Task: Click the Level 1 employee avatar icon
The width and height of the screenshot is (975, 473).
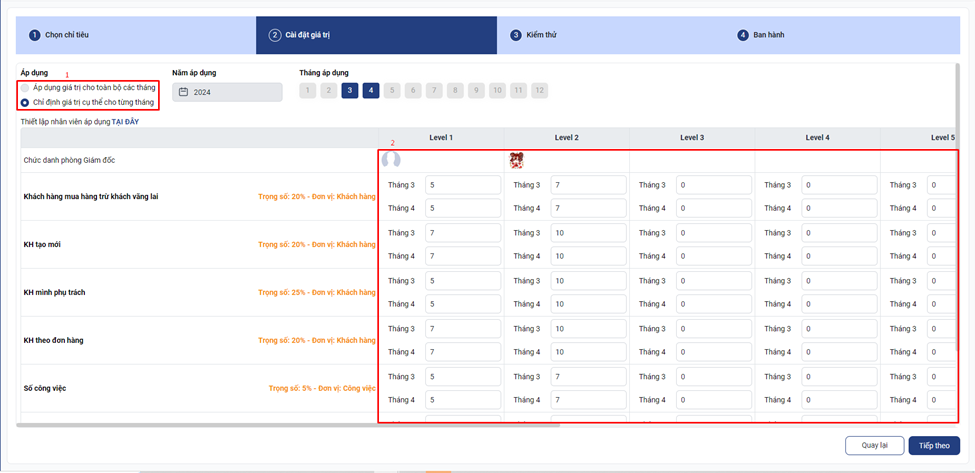Action: click(391, 160)
